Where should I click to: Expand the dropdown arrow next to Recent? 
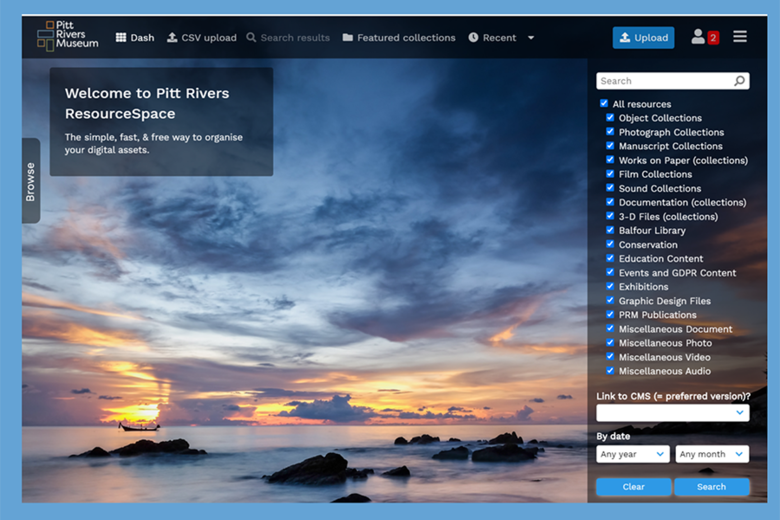point(531,38)
